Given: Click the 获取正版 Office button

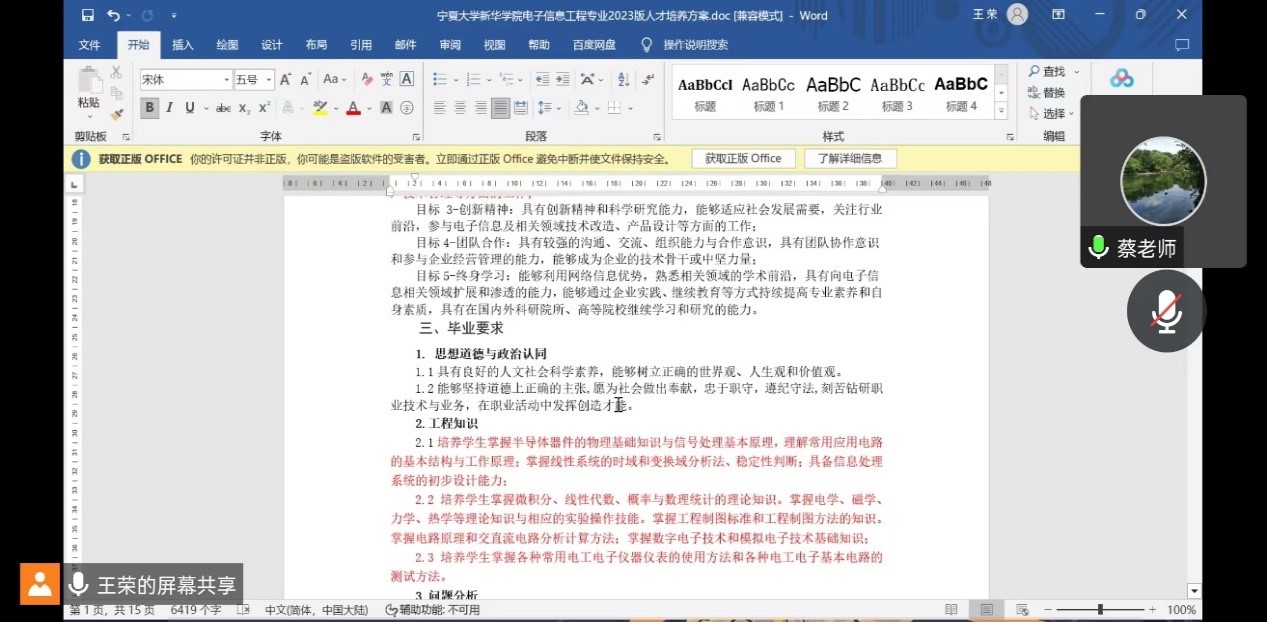Looking at the screenshot, I should pos(743,158).
